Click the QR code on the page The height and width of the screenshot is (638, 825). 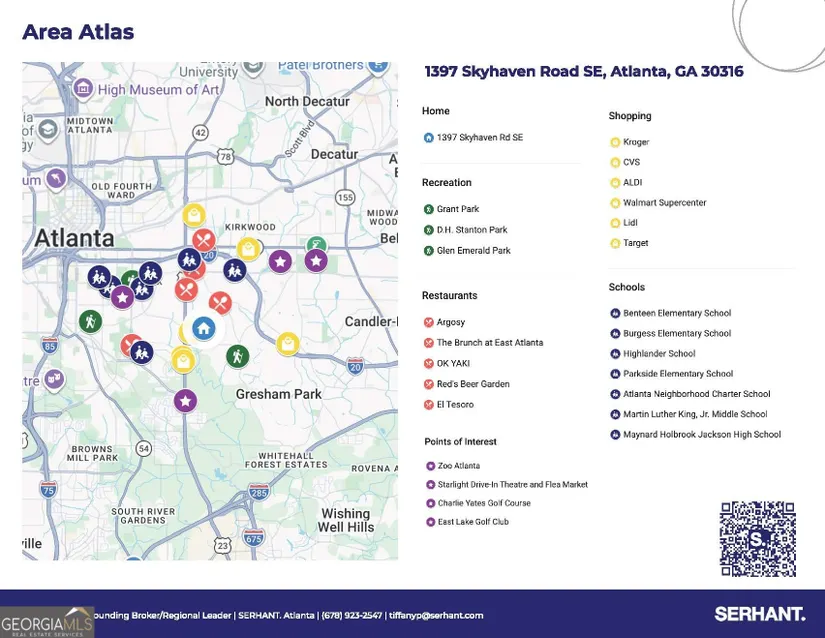pyautogui.click(x=757, y=539)
